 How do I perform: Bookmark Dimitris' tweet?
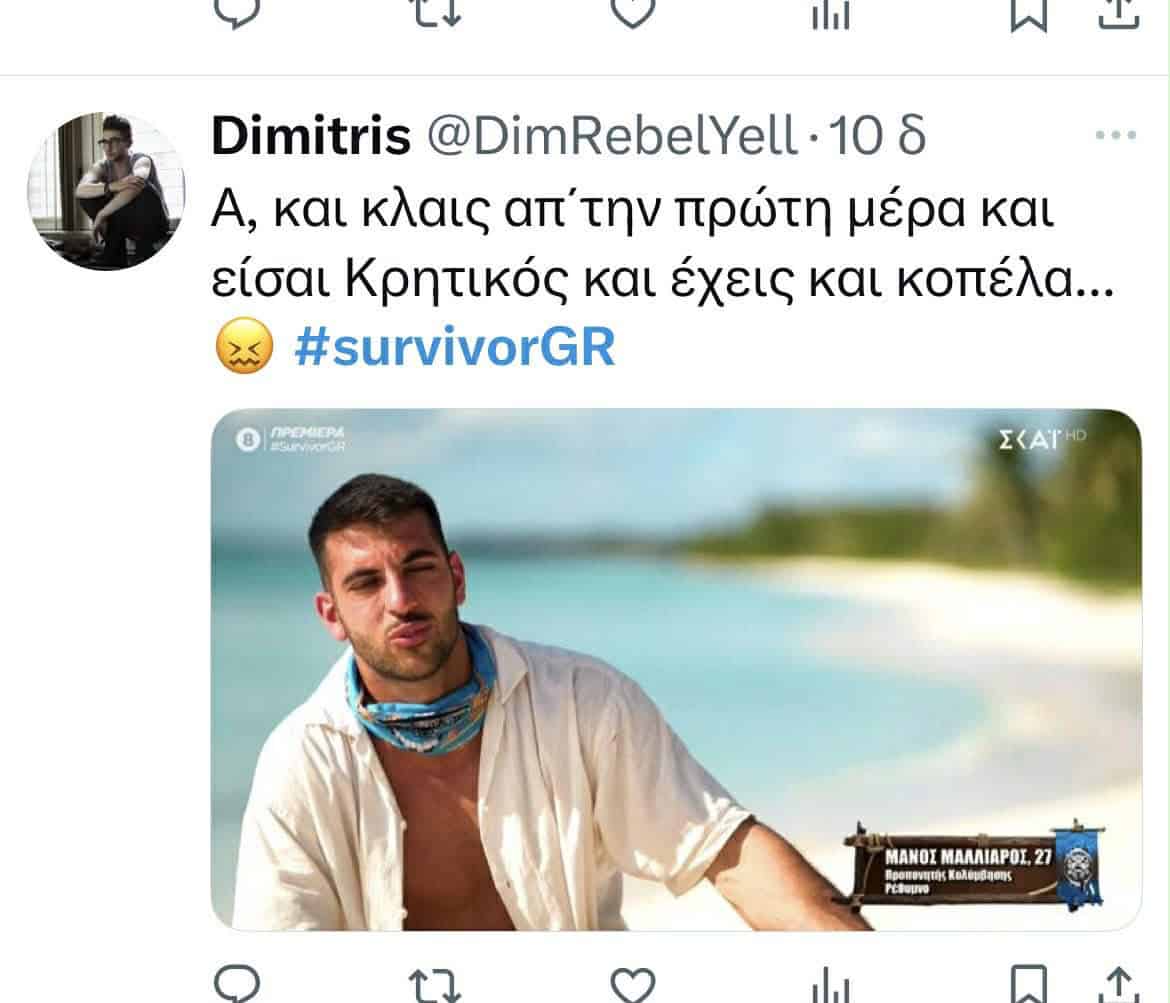(1028, 984)
